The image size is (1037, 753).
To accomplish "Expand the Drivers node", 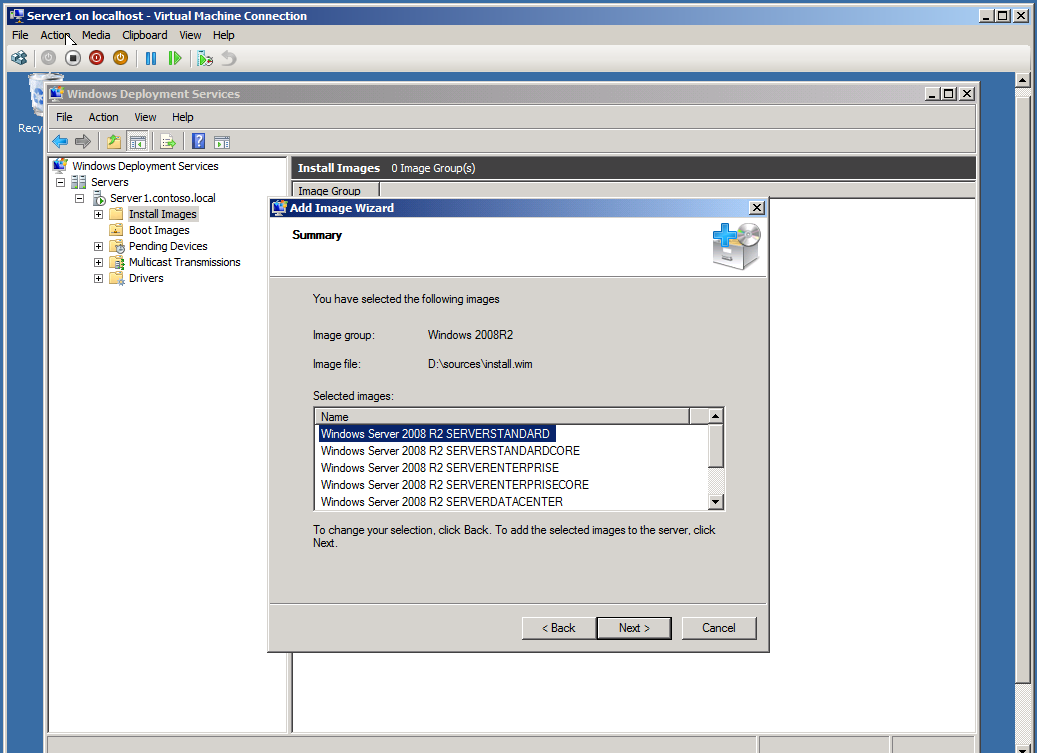I will point(98,278).
